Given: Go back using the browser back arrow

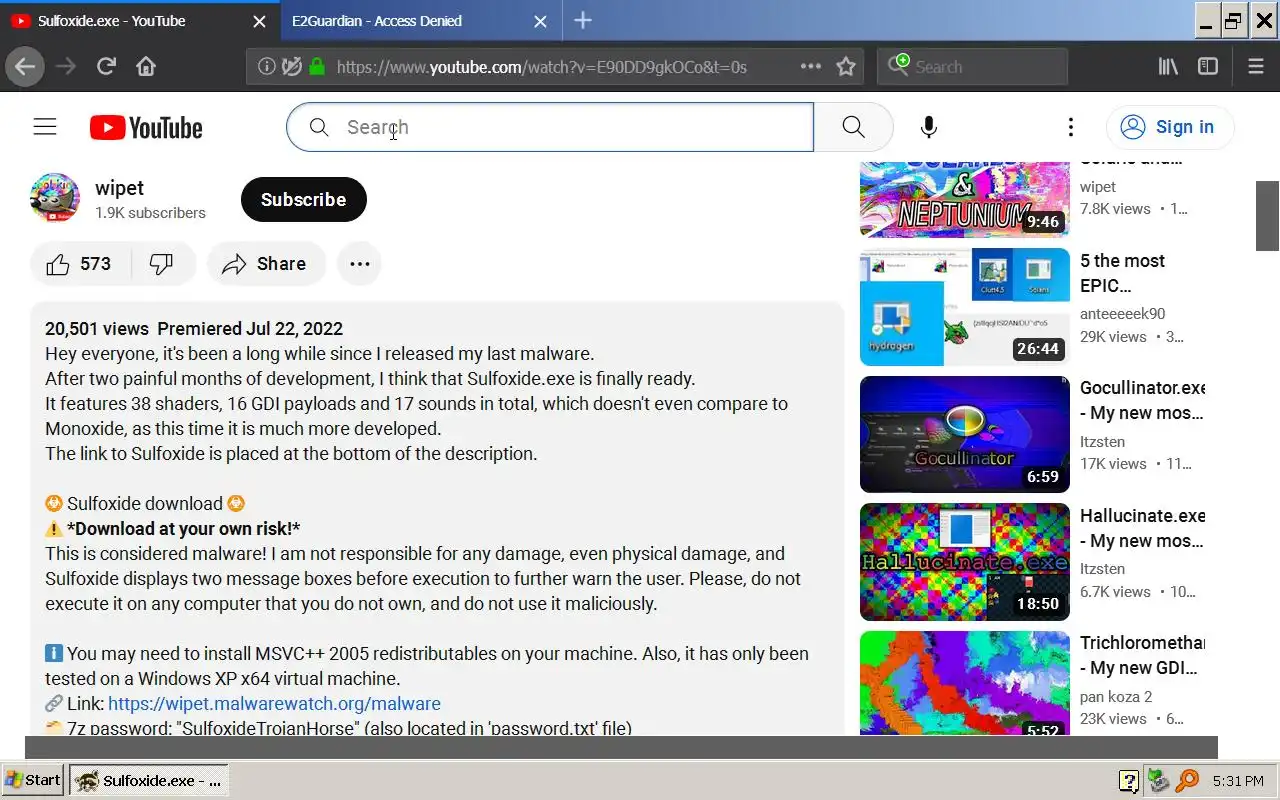Looking at the screenshot, I should 25,67.
